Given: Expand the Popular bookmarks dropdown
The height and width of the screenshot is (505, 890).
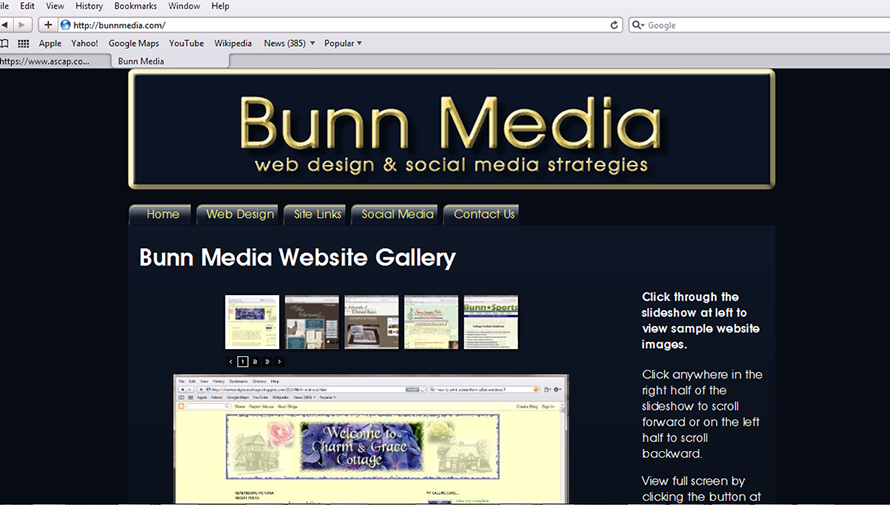Looking at the screenshot, I should pyautogui.click(x=343, y=43).
